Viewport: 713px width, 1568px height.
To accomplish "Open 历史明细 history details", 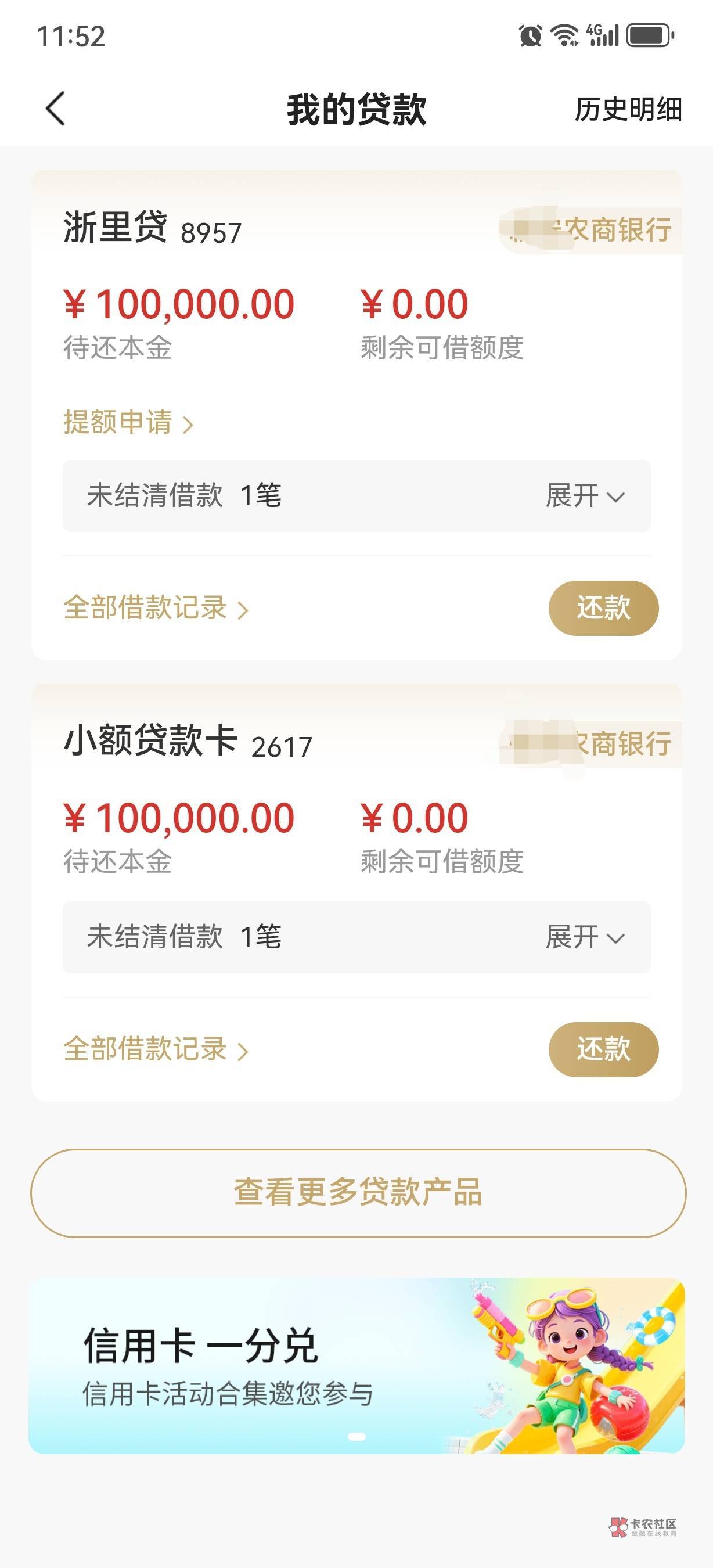I will (x=628, y=110).
